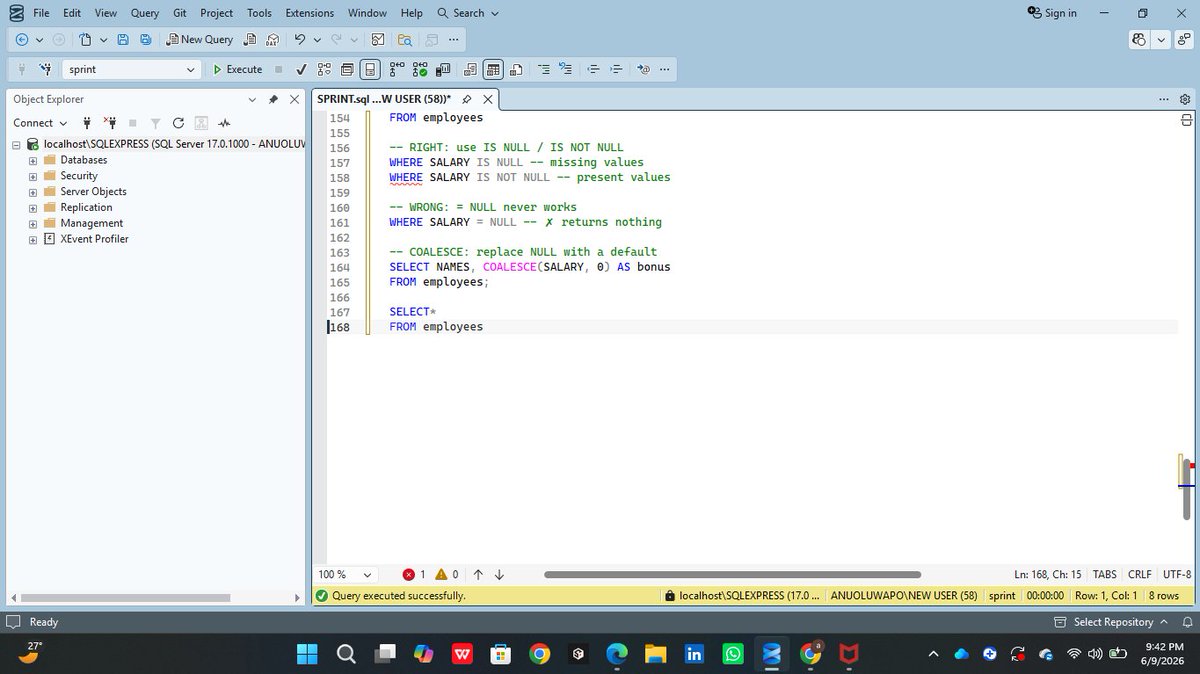Open the Git menu
The image size is (1200, 674).
(x=180, y=13)
